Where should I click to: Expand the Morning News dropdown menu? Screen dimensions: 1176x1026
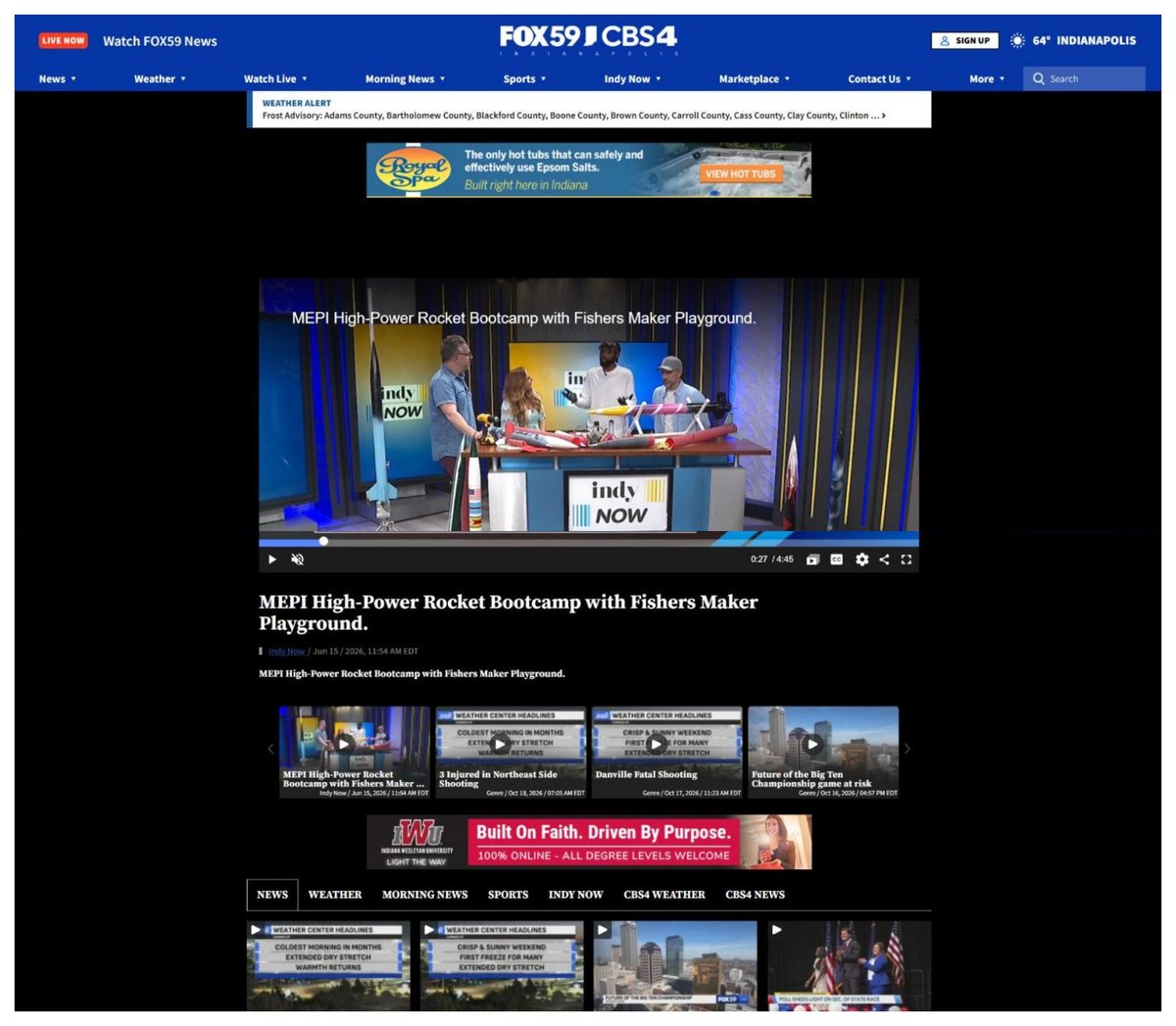pyautogui.click(x=405, y=78)
